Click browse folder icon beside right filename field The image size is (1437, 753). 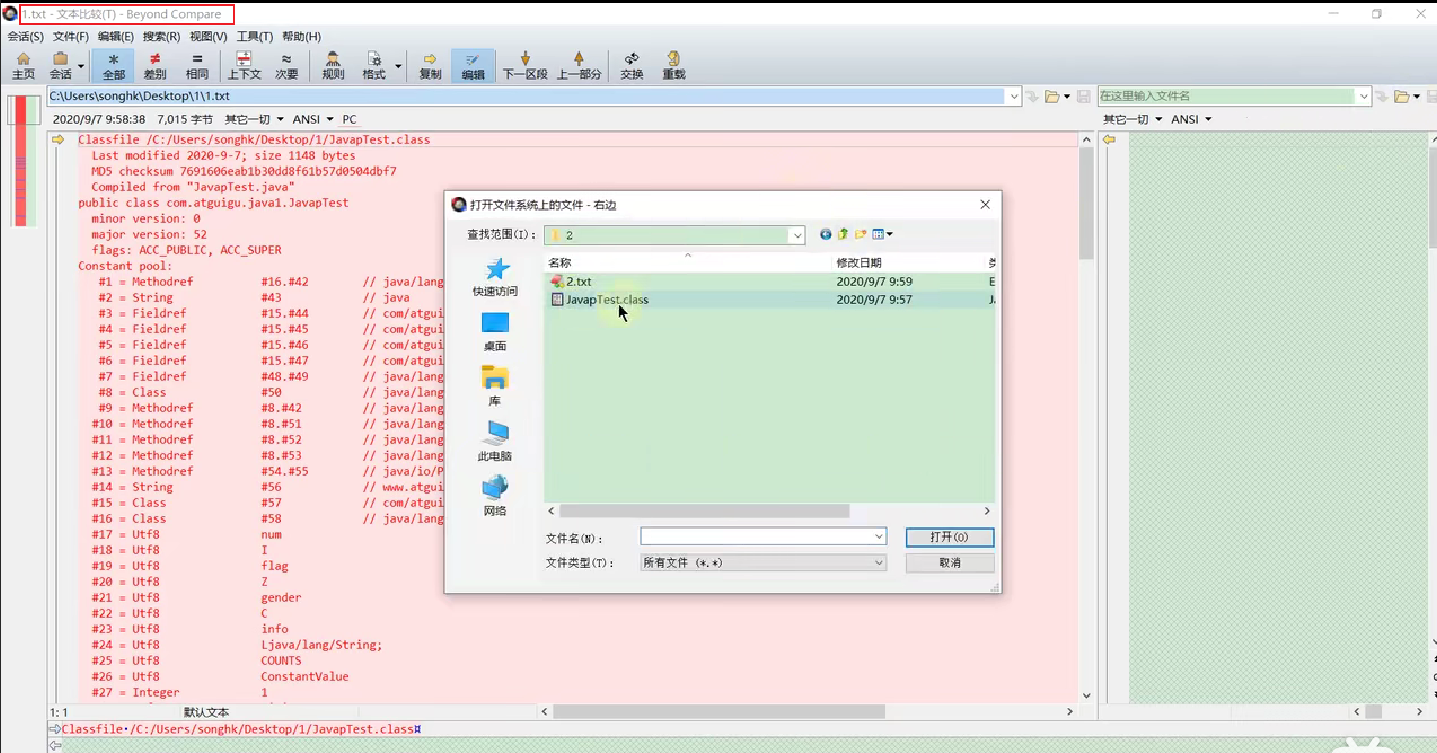[x=1402, y=97]
